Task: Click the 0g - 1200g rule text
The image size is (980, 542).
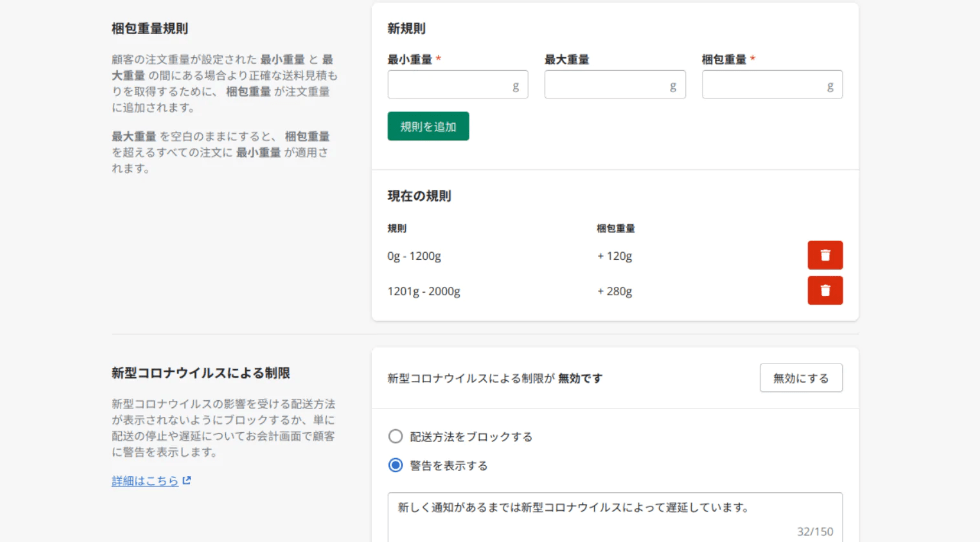Action: (414, 256)
